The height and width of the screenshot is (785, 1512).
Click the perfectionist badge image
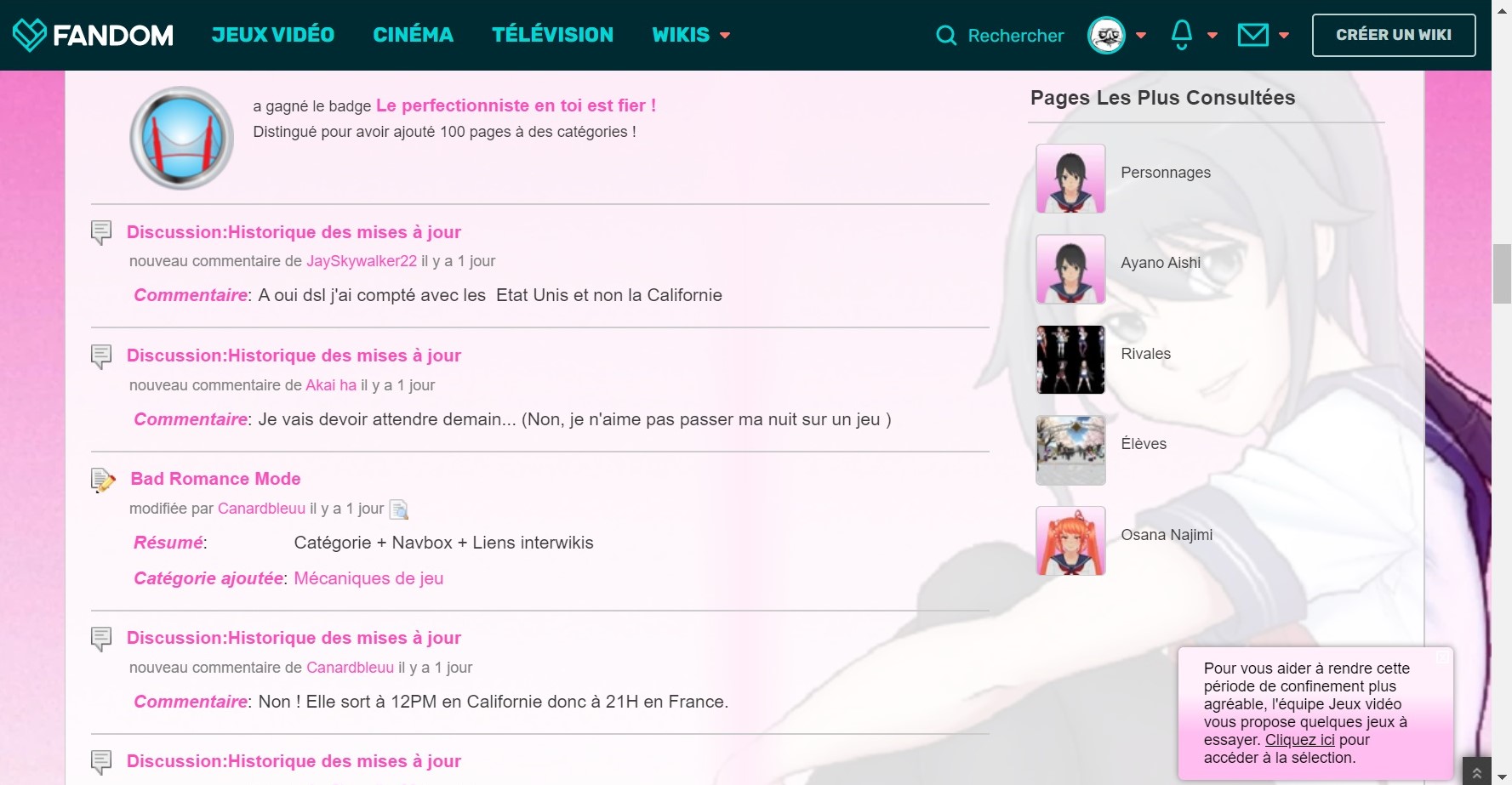(182, 138)
